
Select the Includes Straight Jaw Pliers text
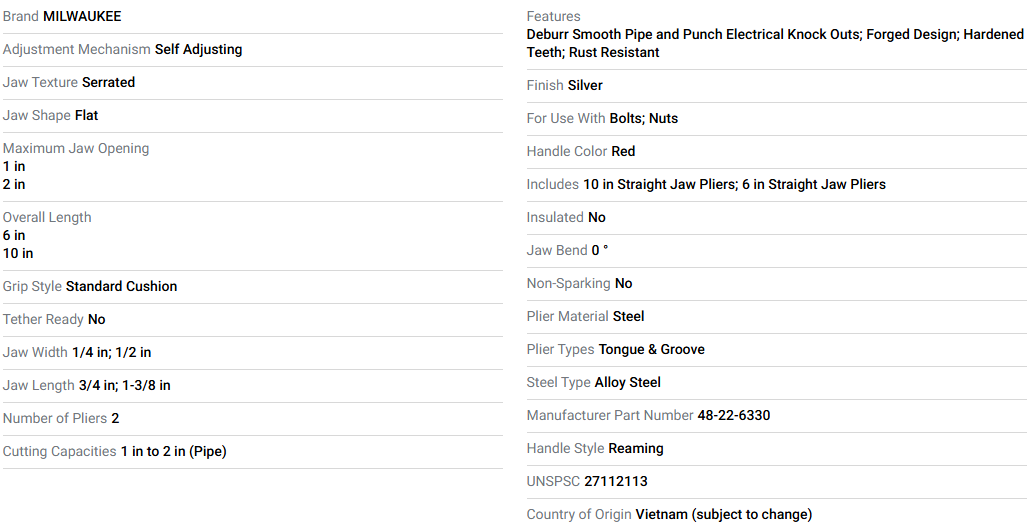[735, 185]
